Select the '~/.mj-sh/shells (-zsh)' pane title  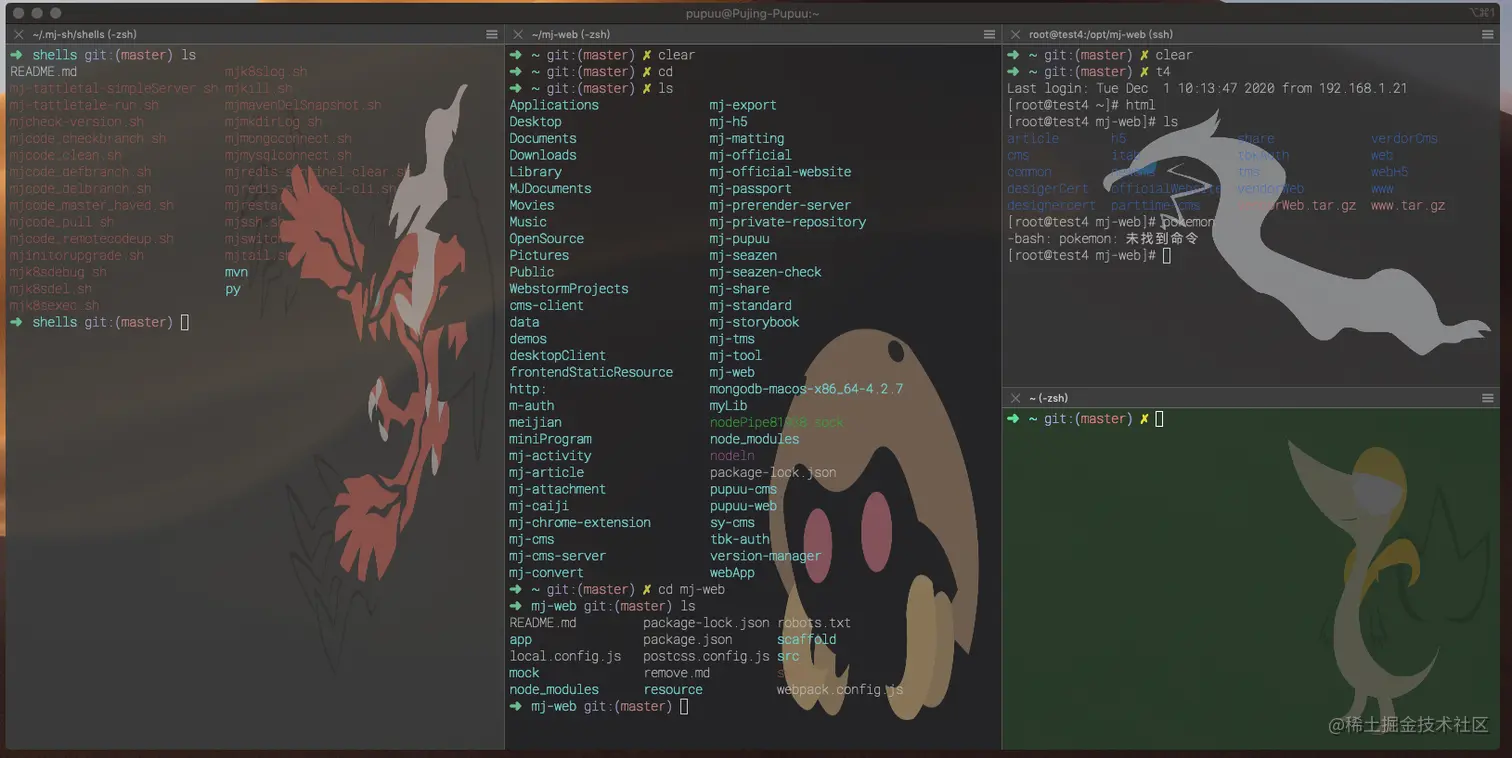click(x=84, y=35)
